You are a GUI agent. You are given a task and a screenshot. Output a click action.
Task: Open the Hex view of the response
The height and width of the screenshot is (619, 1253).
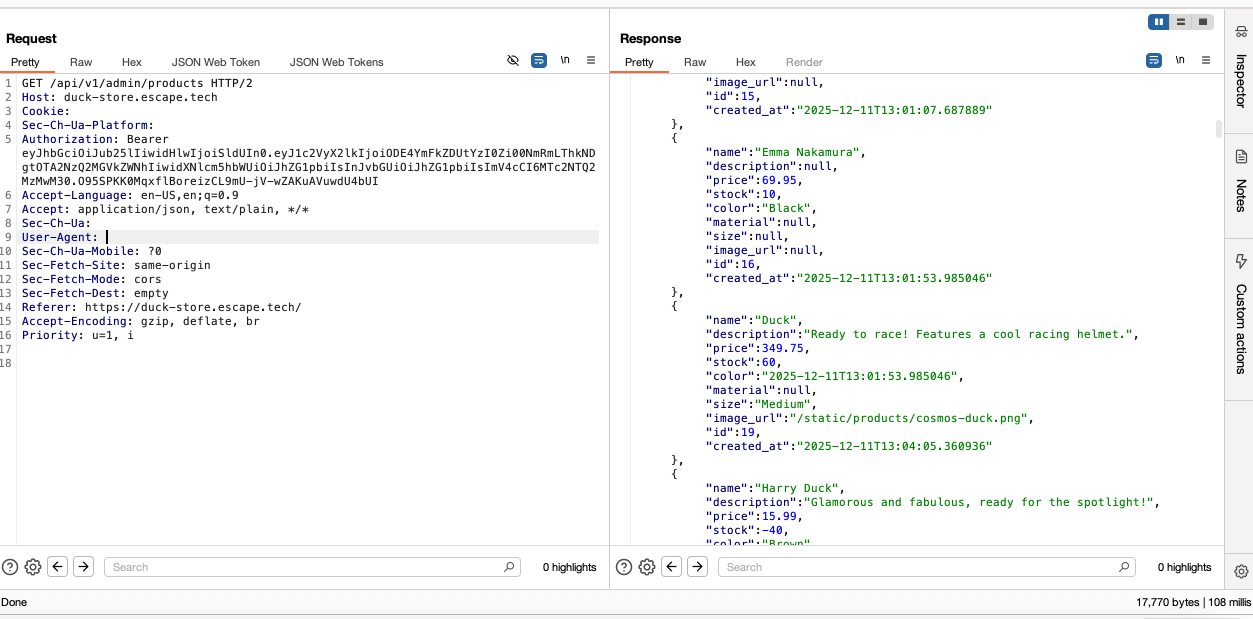744,62
